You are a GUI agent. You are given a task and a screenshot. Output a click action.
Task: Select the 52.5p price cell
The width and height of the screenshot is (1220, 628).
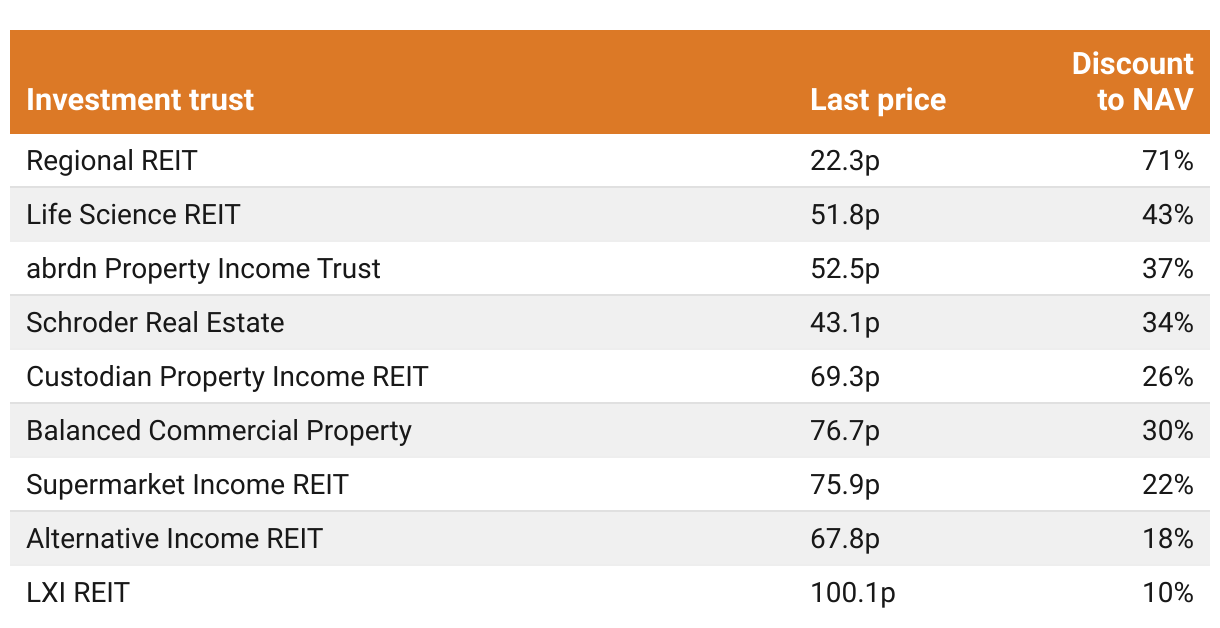[x=845, y=269]
